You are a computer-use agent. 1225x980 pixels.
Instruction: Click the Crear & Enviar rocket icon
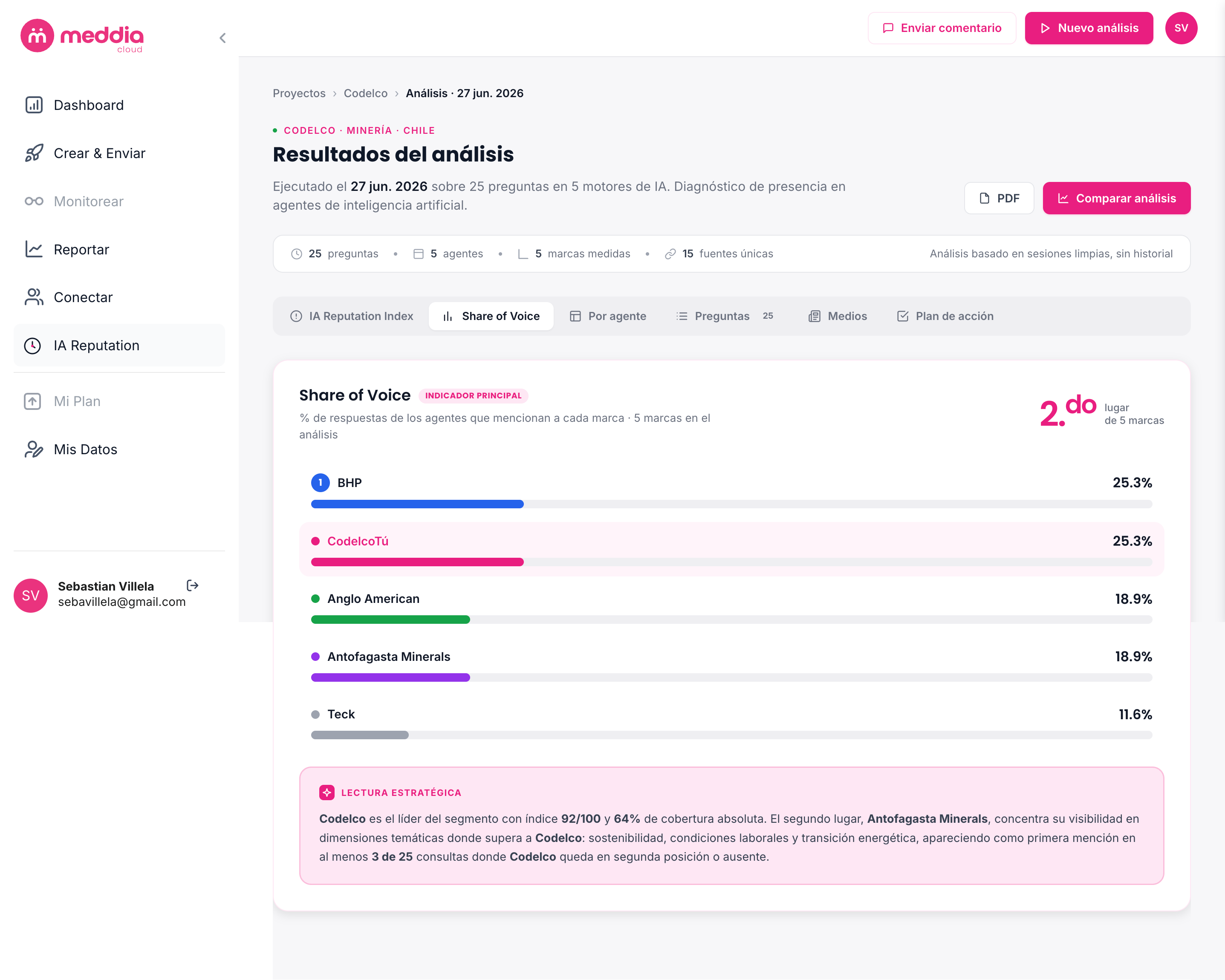(x=34, y=153)
